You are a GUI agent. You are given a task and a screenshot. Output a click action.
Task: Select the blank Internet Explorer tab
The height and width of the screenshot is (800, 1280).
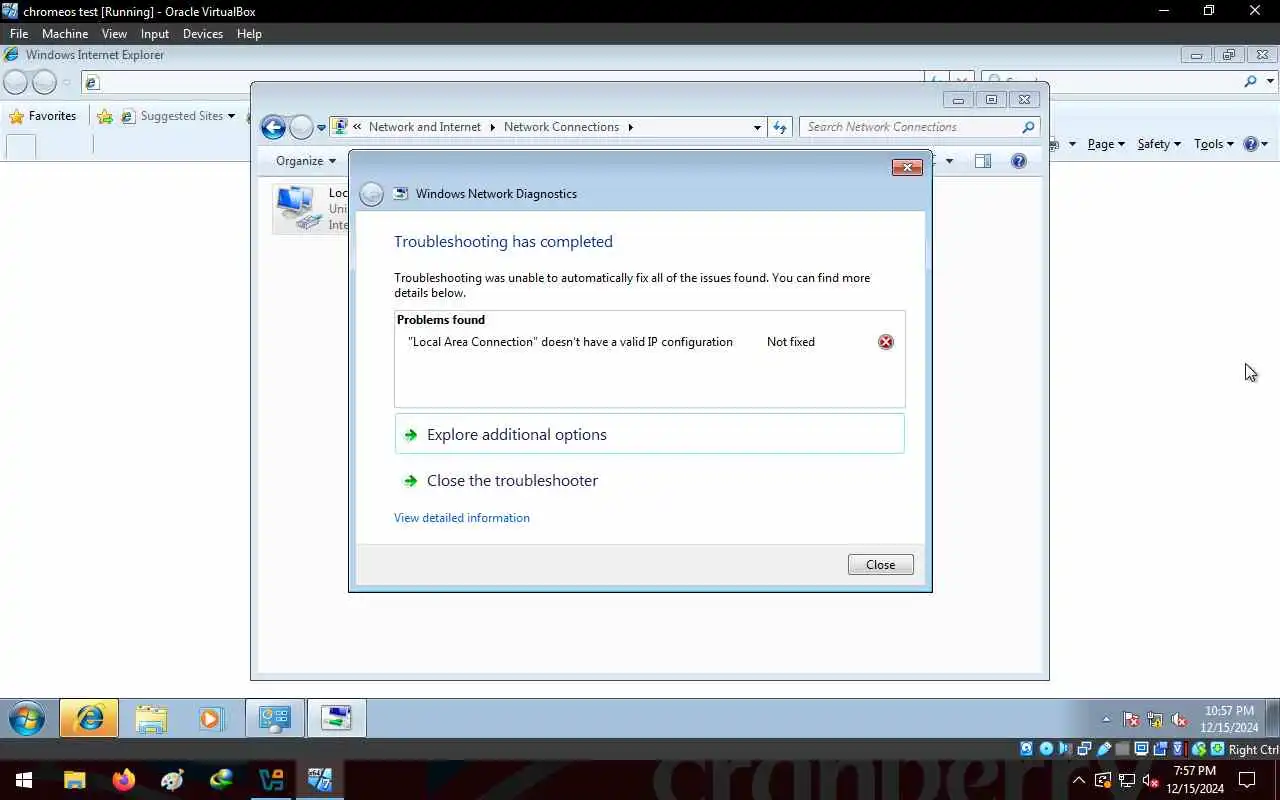(x=21, y=146)
